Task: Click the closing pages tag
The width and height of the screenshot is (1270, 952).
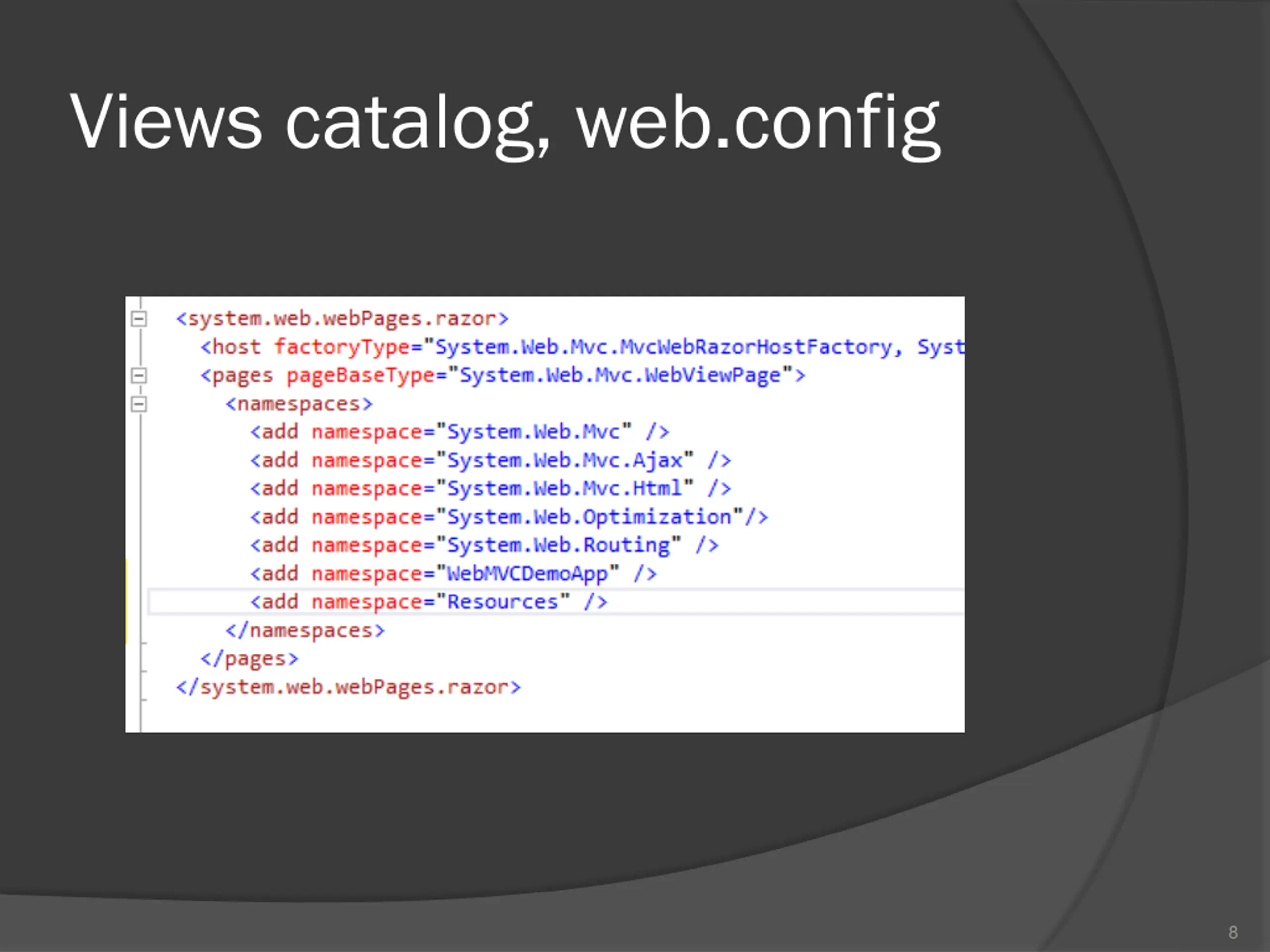Action: [250, 659]
